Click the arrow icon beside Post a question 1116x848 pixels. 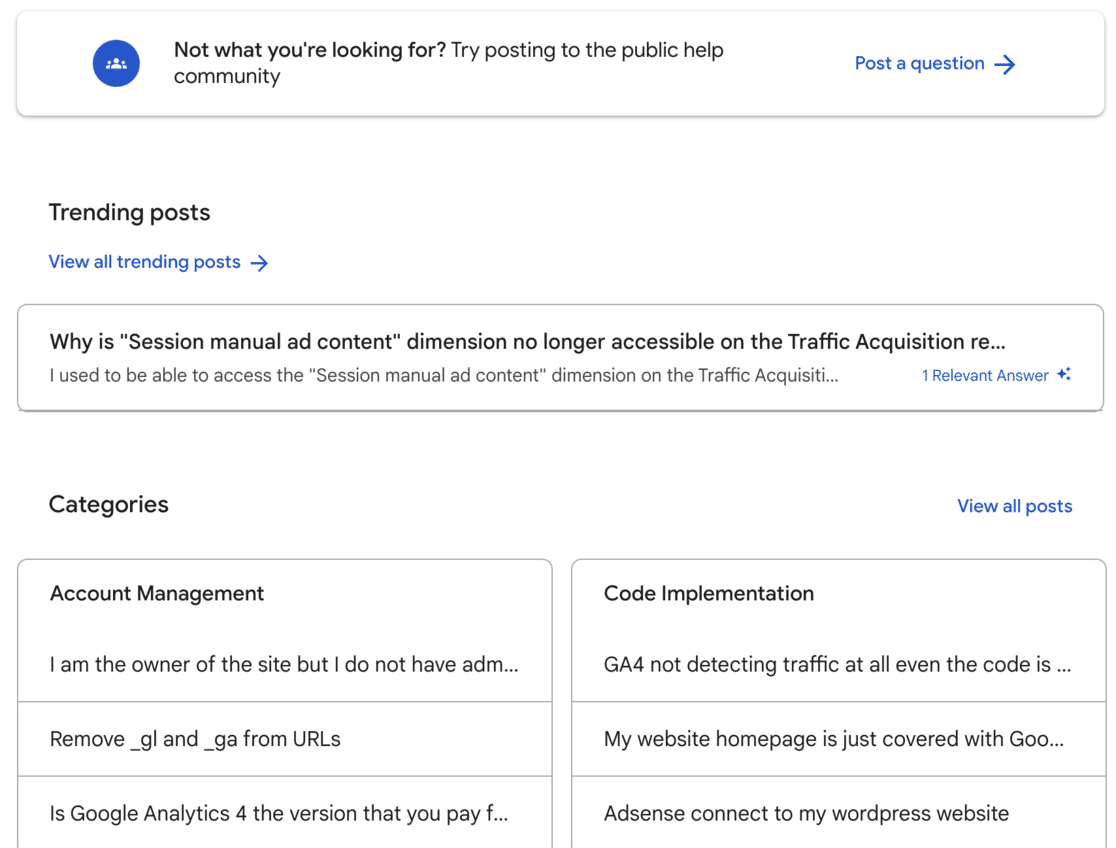point(1005,65)
